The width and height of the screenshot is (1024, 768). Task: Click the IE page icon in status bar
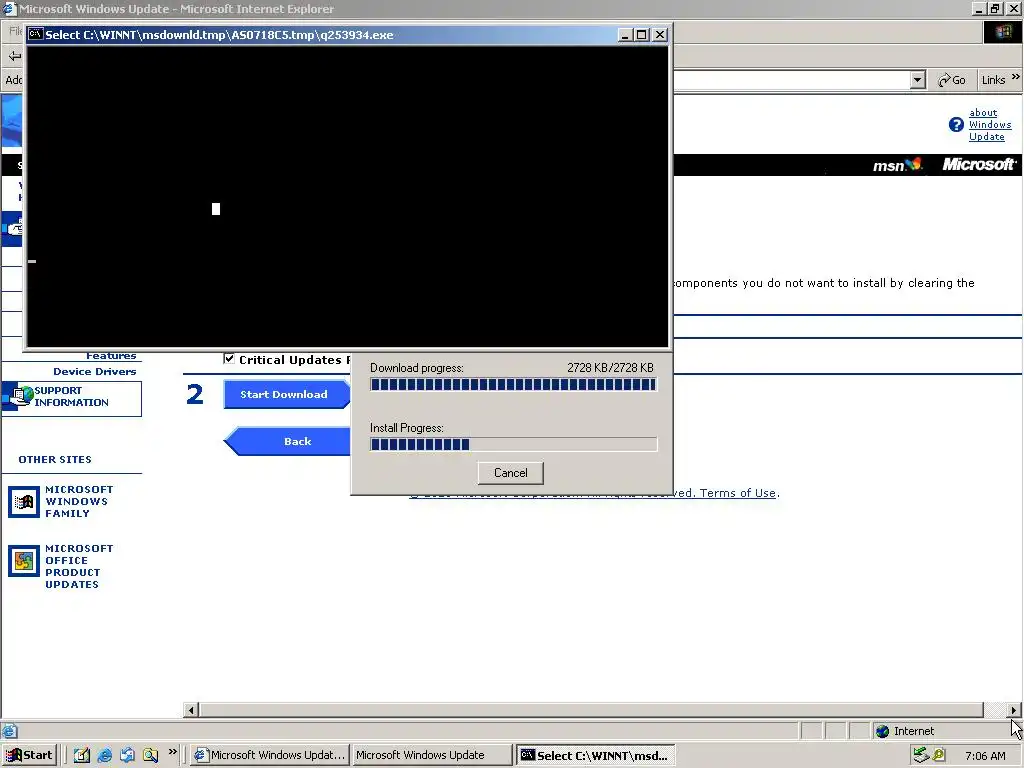9,731
